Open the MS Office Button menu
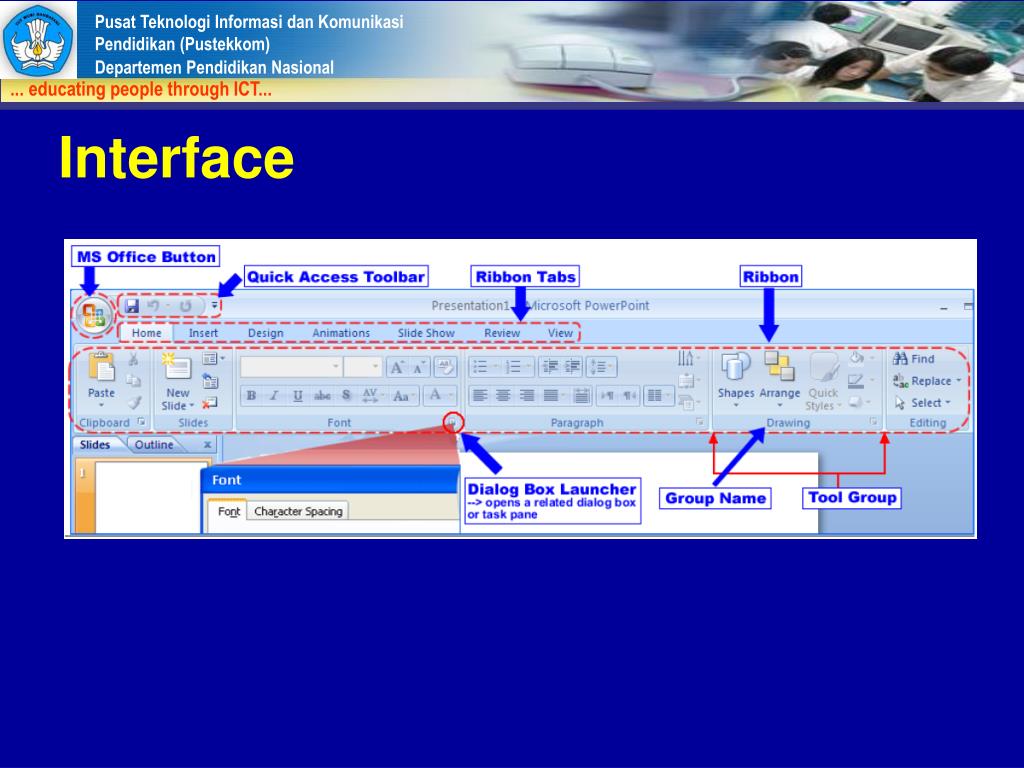The height and width of the screenshot is (768, 1024). [94, 316]
